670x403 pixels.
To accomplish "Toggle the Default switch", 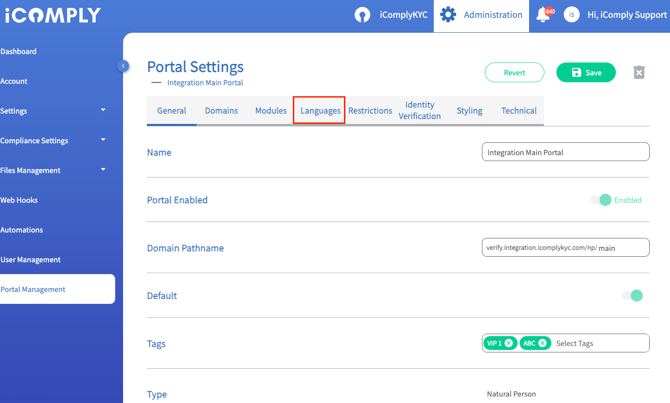I will click(632, 296).
